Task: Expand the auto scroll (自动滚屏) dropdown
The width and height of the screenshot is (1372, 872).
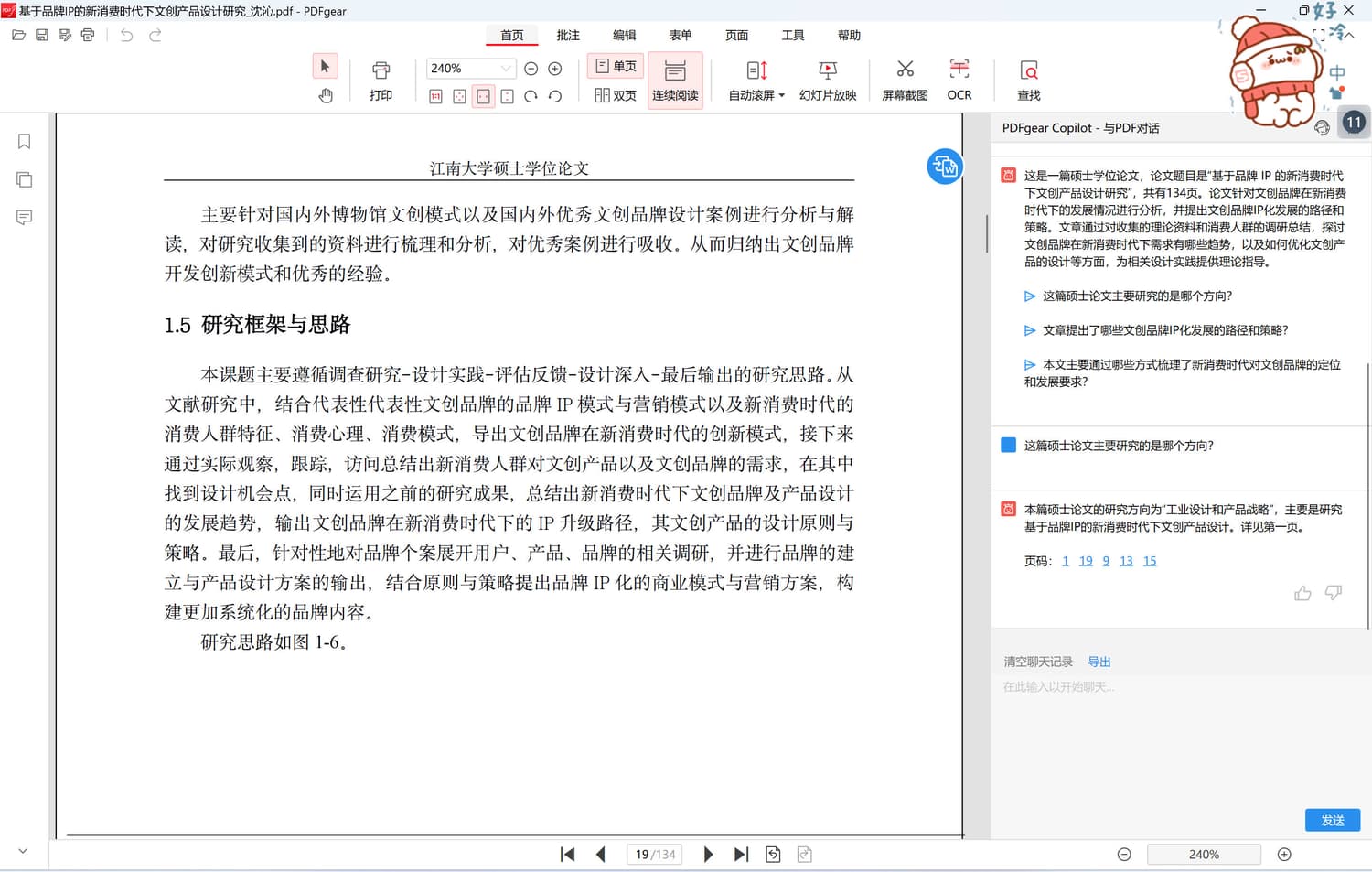Action: pos(781,95)
